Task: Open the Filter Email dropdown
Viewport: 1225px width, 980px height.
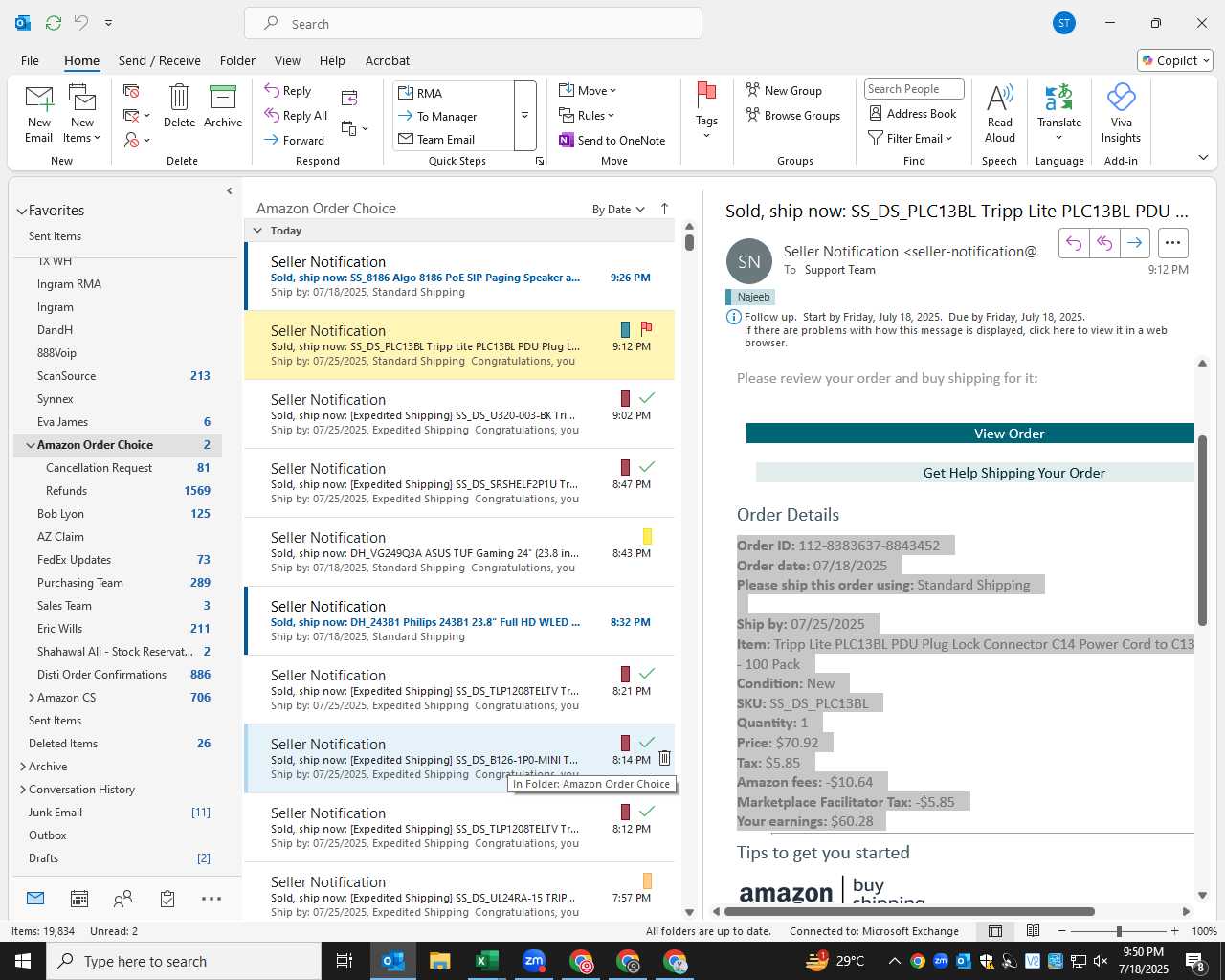Action: (x=910, y=138)
